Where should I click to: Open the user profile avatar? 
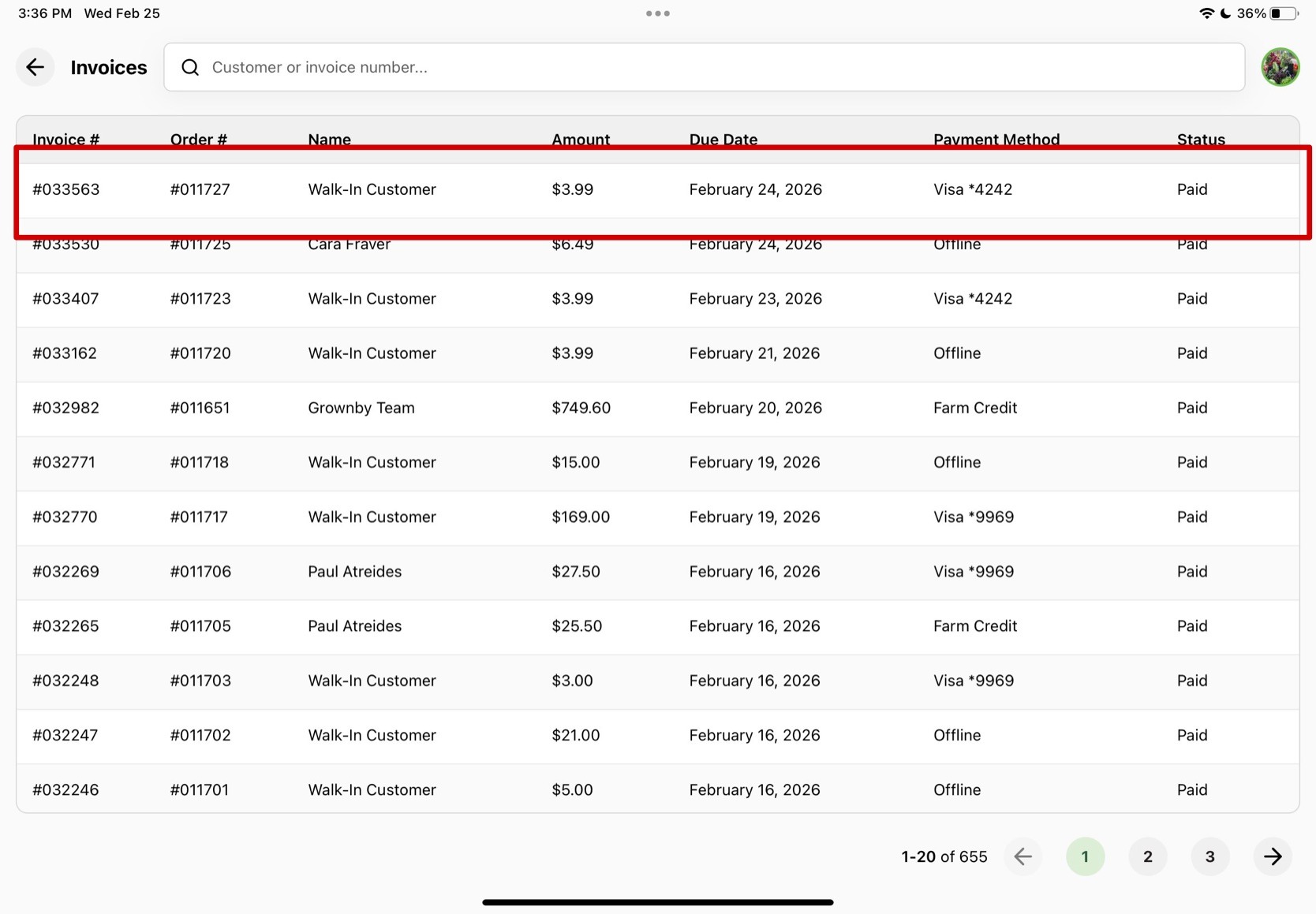[1280, 67]
